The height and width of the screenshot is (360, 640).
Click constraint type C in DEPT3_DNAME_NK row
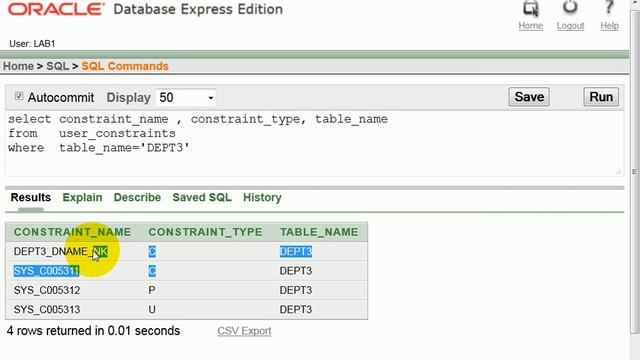click(x=152, y=251)
